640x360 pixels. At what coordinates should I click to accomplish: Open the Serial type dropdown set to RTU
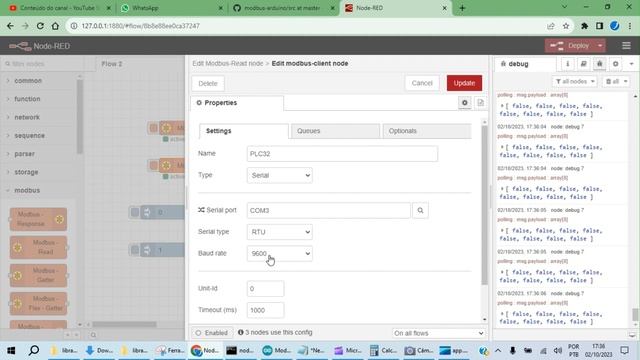(x=280, y=232)
